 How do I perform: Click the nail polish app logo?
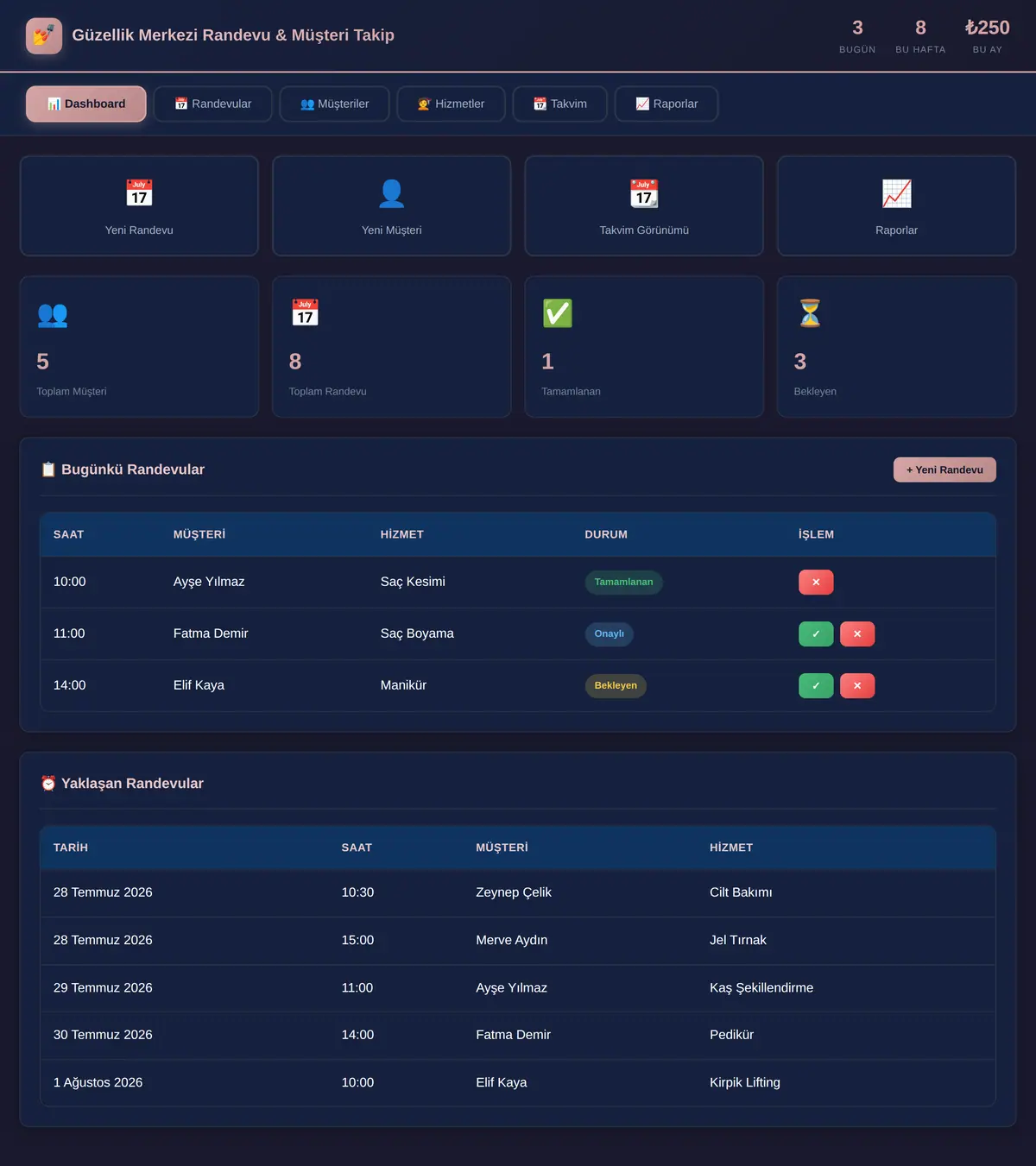coord(44,35)
